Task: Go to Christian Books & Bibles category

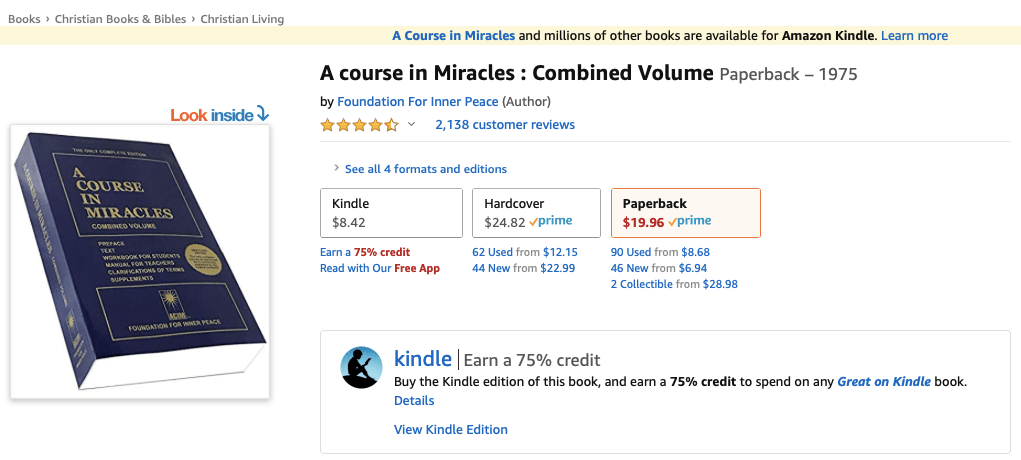Action: click(x=121, y=19)
